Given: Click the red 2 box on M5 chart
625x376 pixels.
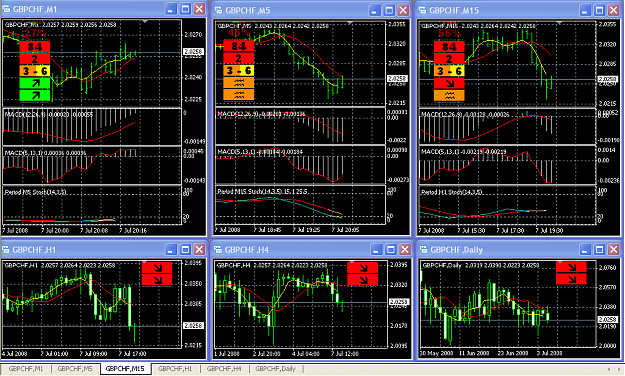Looking at the screenshot, I should click(239, 58).
